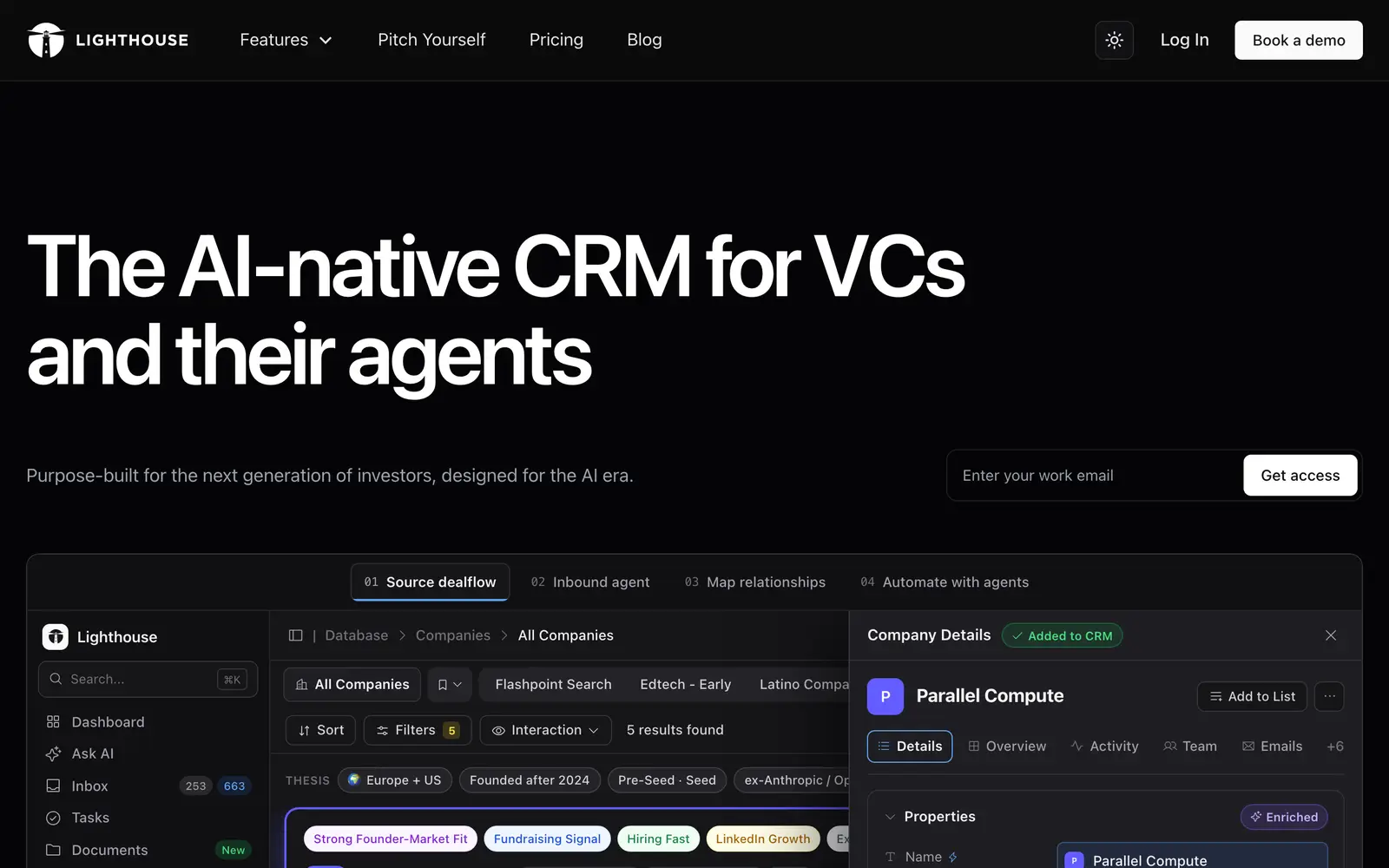Screen dimensions: 1389x868
Task: Switch to the Automate with agents tab
Action: coord(945,582)
